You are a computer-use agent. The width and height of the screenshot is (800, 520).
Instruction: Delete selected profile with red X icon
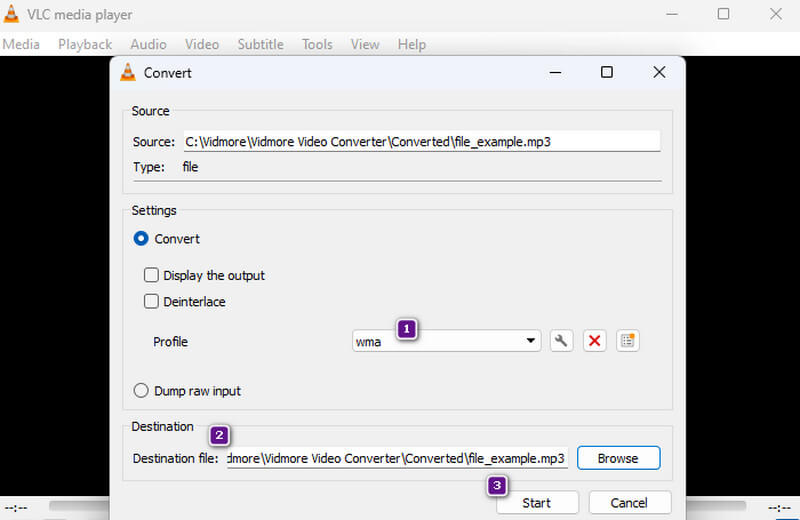[594, 341]
